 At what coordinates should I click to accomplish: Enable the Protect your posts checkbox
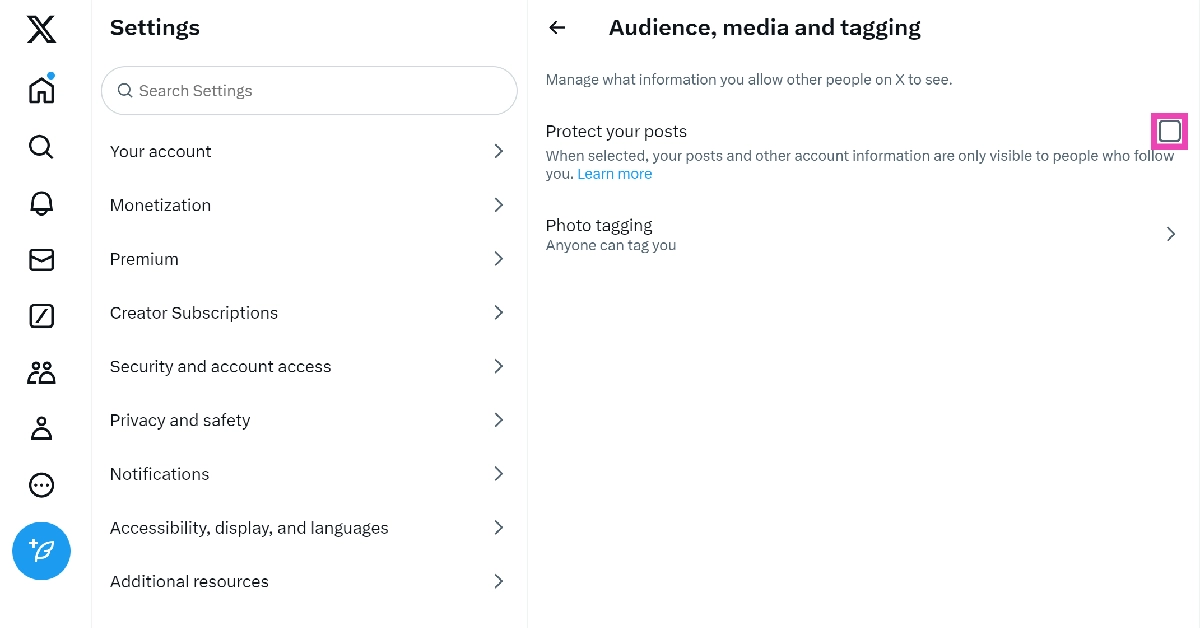pos(1169,131)
